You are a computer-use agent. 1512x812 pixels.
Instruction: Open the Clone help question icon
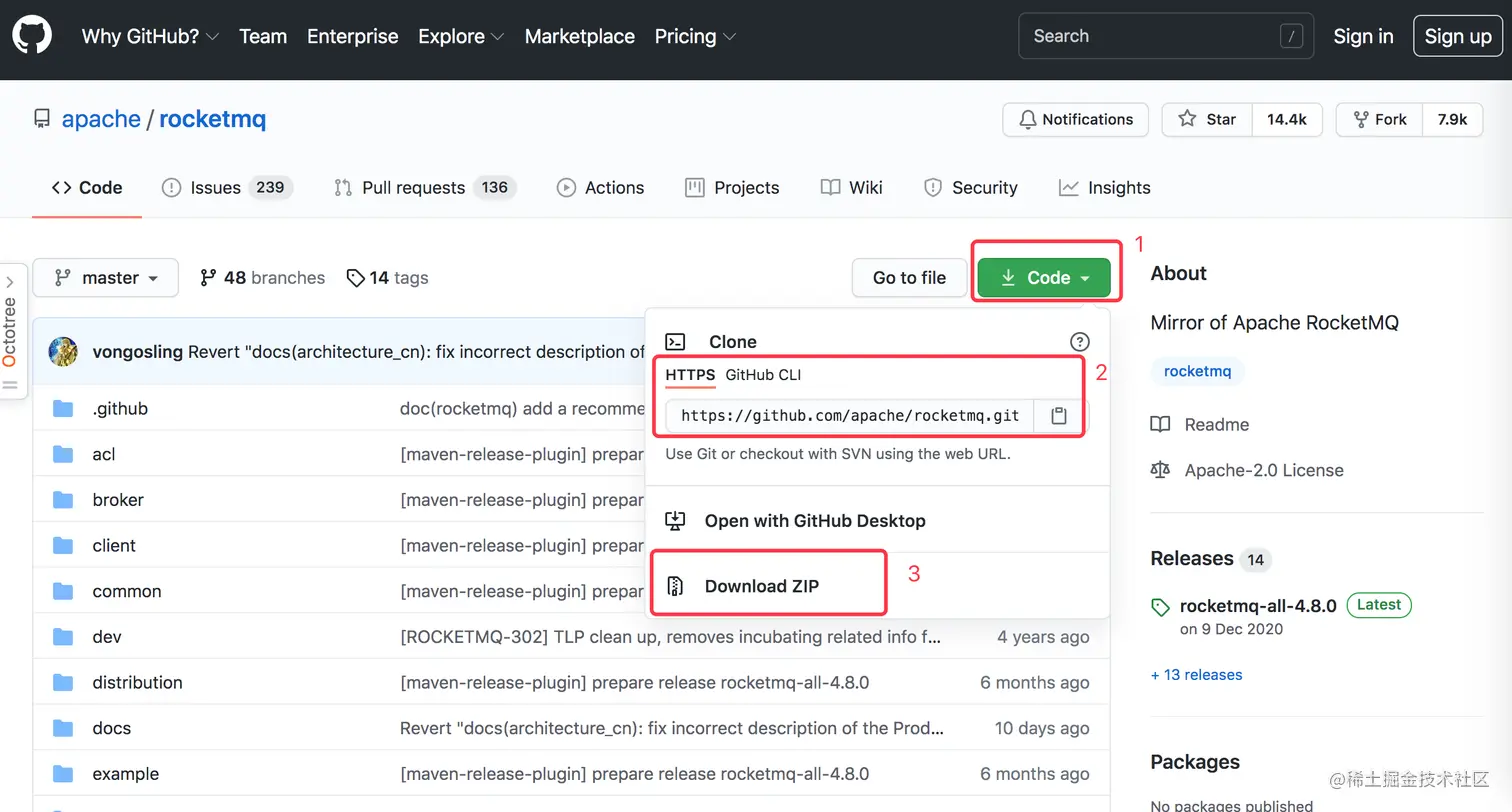pyautogui.click(x=1079, y=342)
